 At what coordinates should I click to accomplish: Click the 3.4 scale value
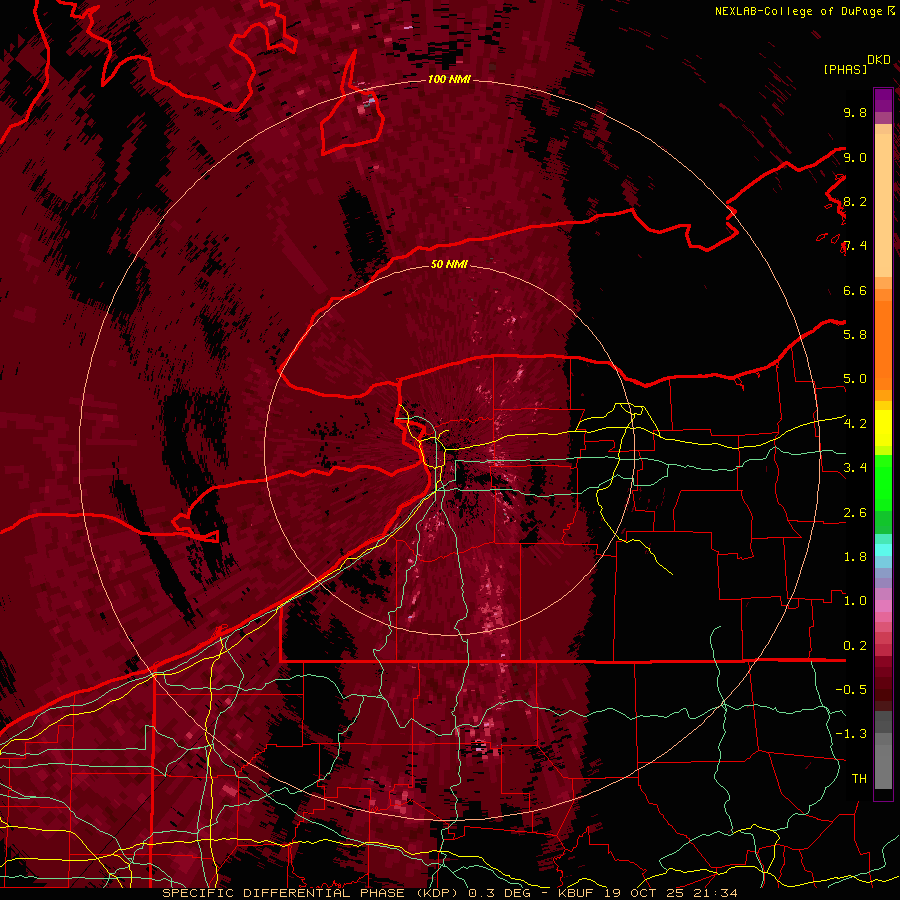(855, 468)
